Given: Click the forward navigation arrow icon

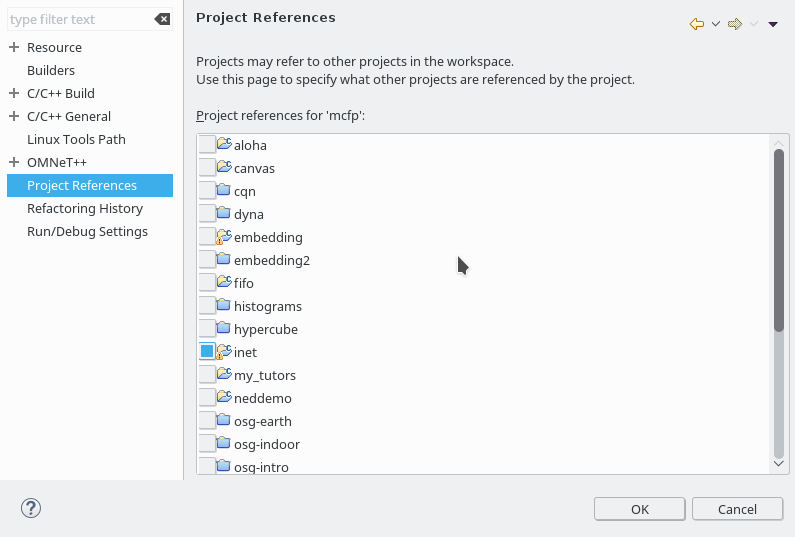Looking at the screenshot, I should pyautogui.click(x=735, y=24).
